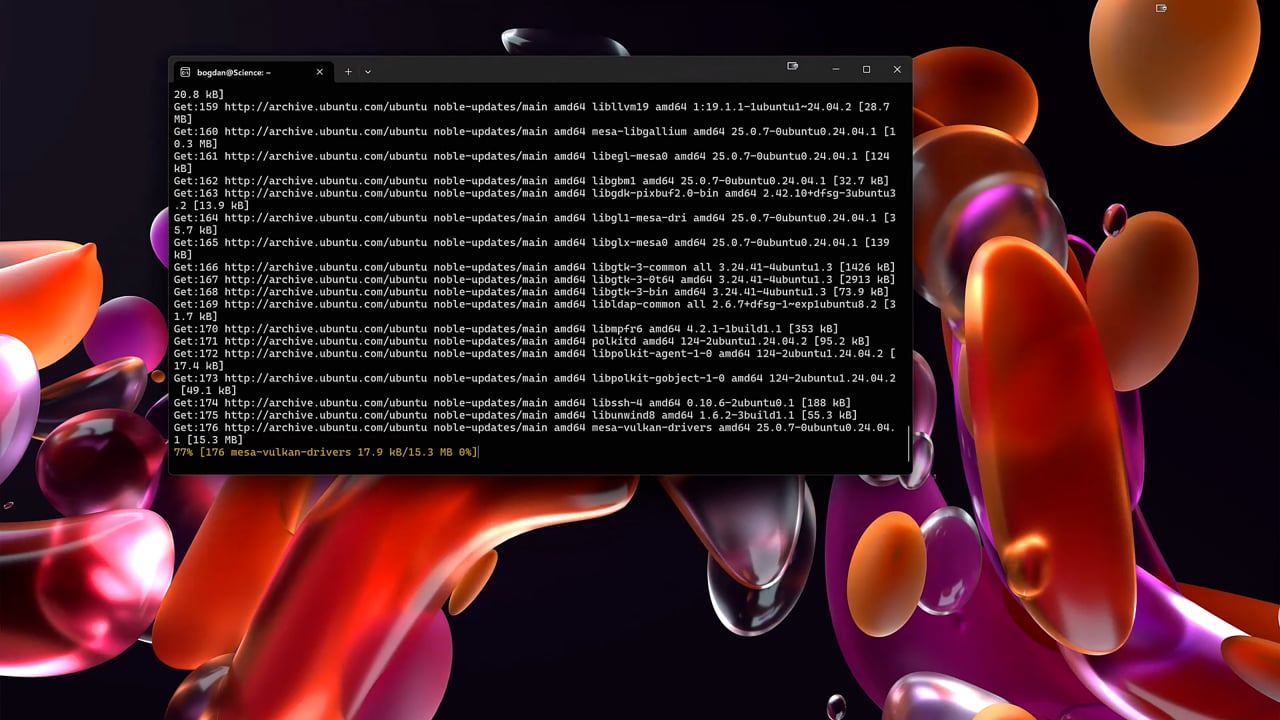Click the size value [353 kB]
Viewport: 1280px width, 720px height.
tap(813, 329)
